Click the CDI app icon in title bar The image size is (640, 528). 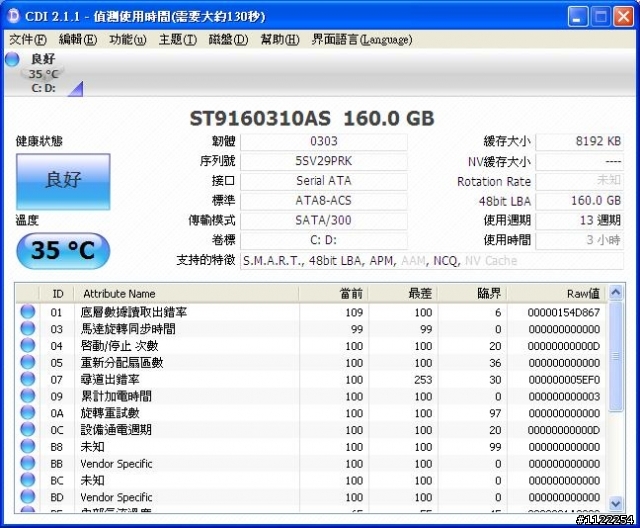coord(13,16)
